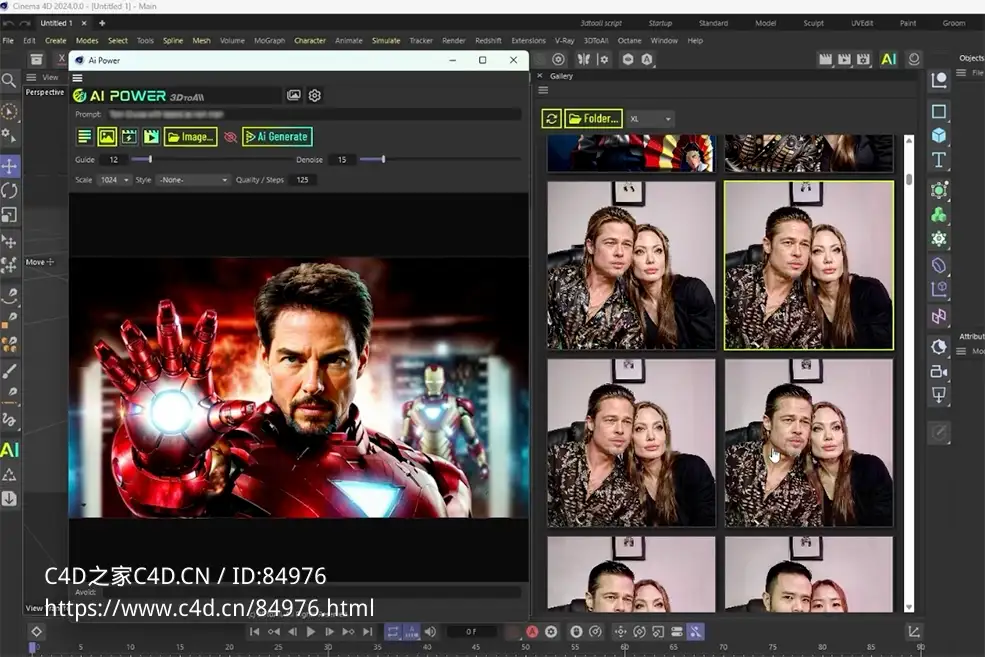This screenshot has height=657, width=985.
Task: Open the search magnifier in left toolbar
Action: [x=9, y=80]
